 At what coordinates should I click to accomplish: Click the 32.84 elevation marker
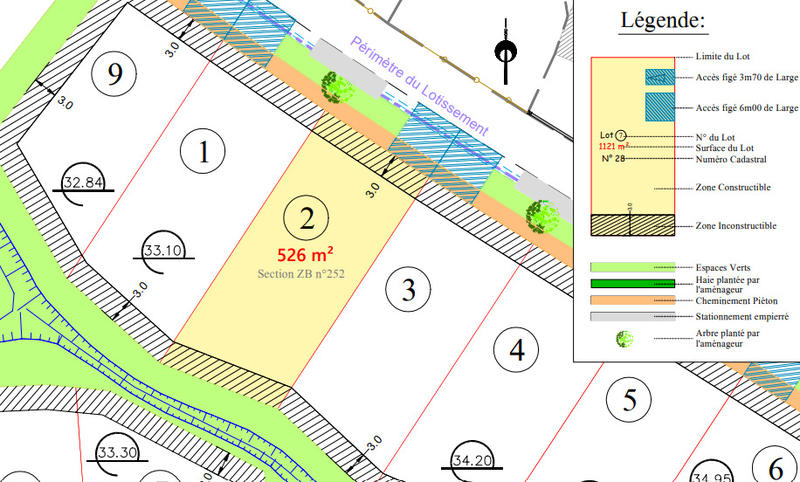tap(84, 182)
